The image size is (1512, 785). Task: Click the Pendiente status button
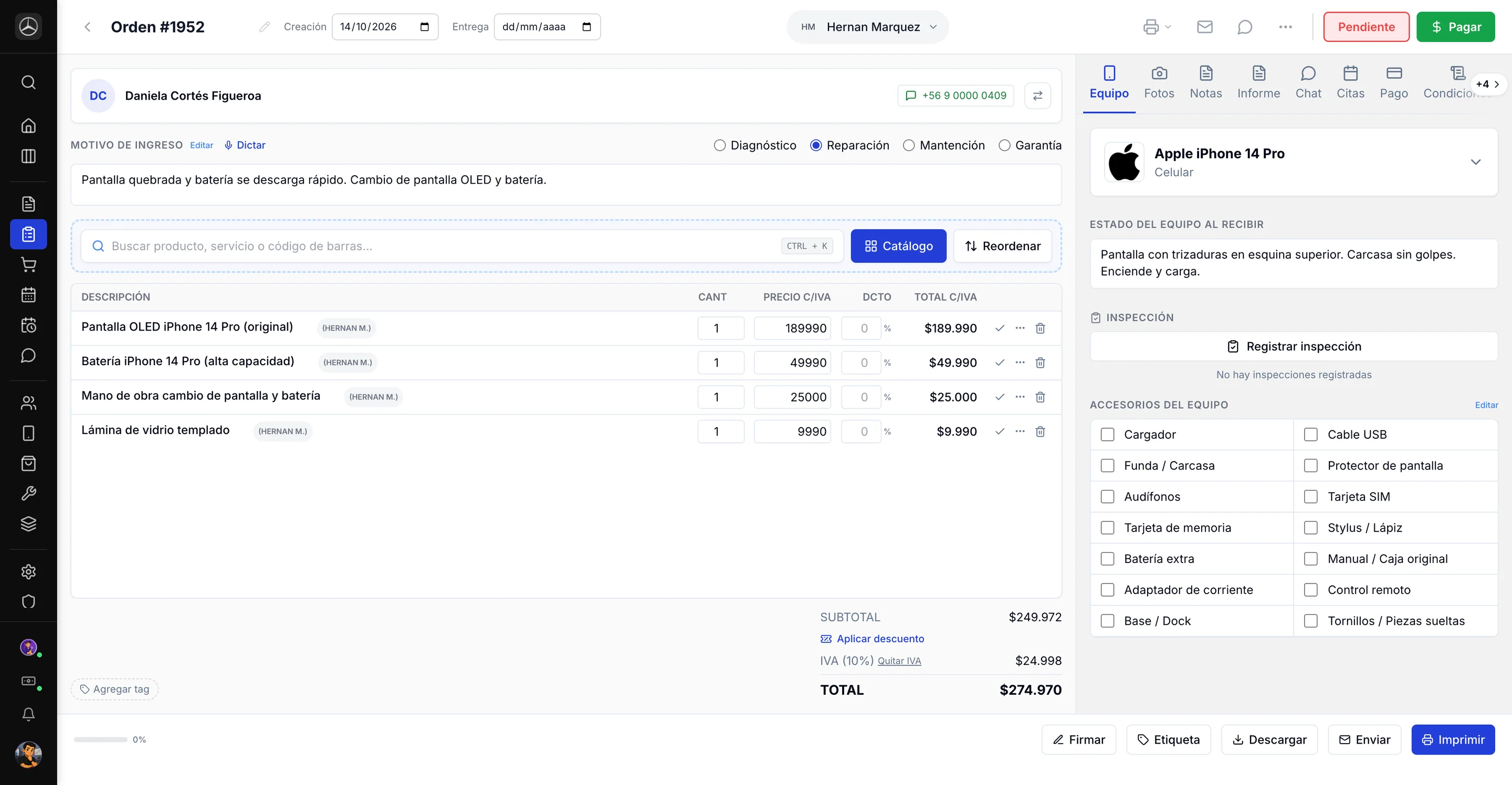point(1366,27)
